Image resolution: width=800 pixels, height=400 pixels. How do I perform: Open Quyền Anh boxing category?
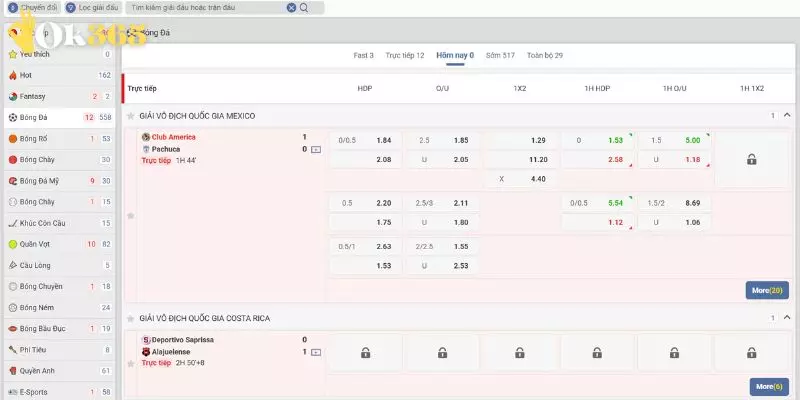(x=37, y=370)
